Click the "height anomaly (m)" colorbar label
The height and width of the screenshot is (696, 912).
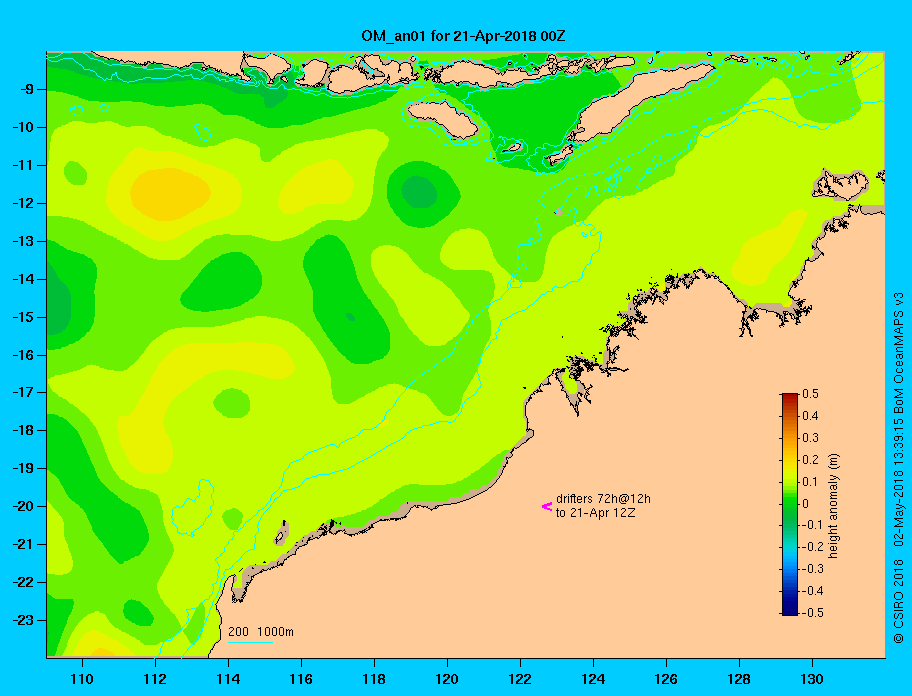click(x=833, y=505)
